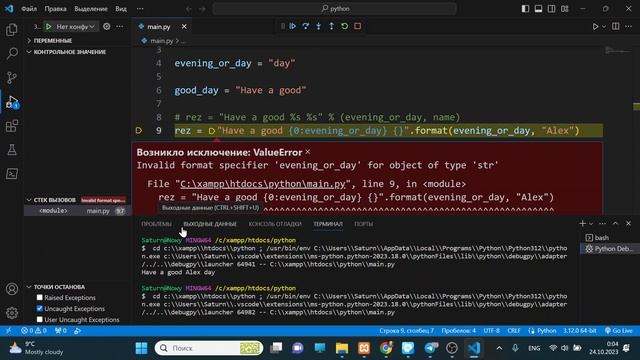Start debugging with the green play button
Viewport: 640px width, 360px height.
[49, 27]
